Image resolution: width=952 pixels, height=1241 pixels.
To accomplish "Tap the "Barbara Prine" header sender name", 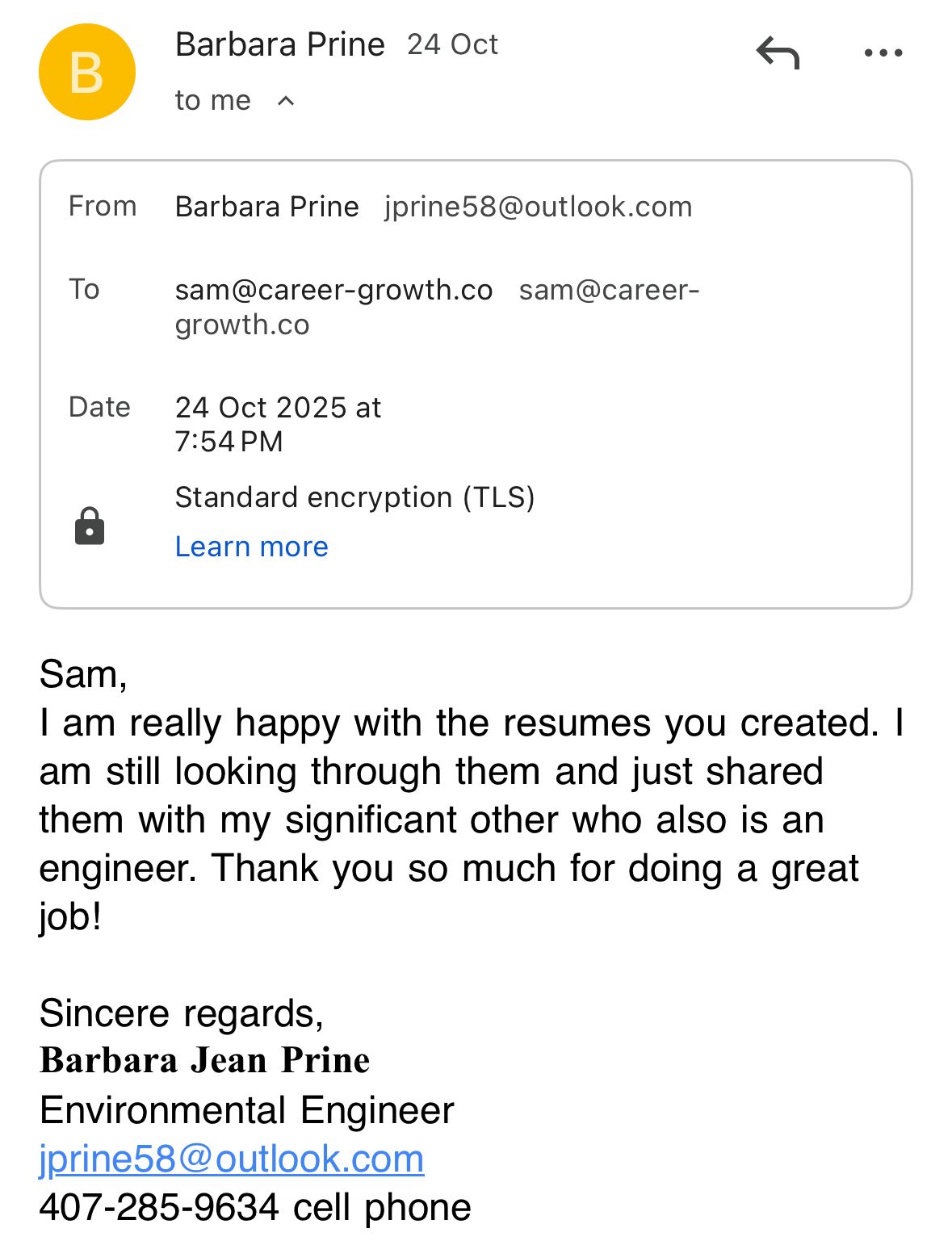I will (279, 44).
